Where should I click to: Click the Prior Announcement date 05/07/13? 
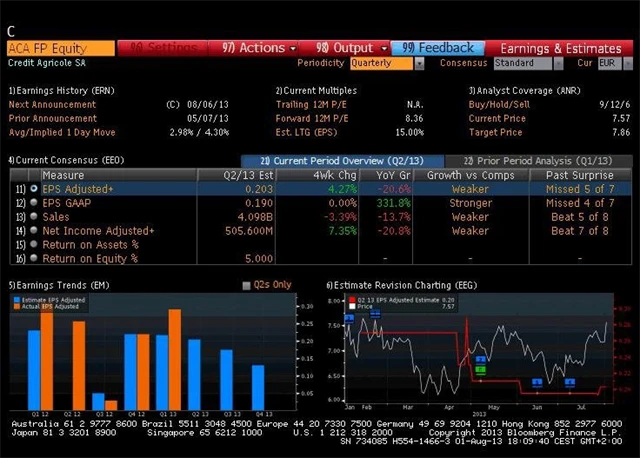pyautogui.click(x=208, y=118)
